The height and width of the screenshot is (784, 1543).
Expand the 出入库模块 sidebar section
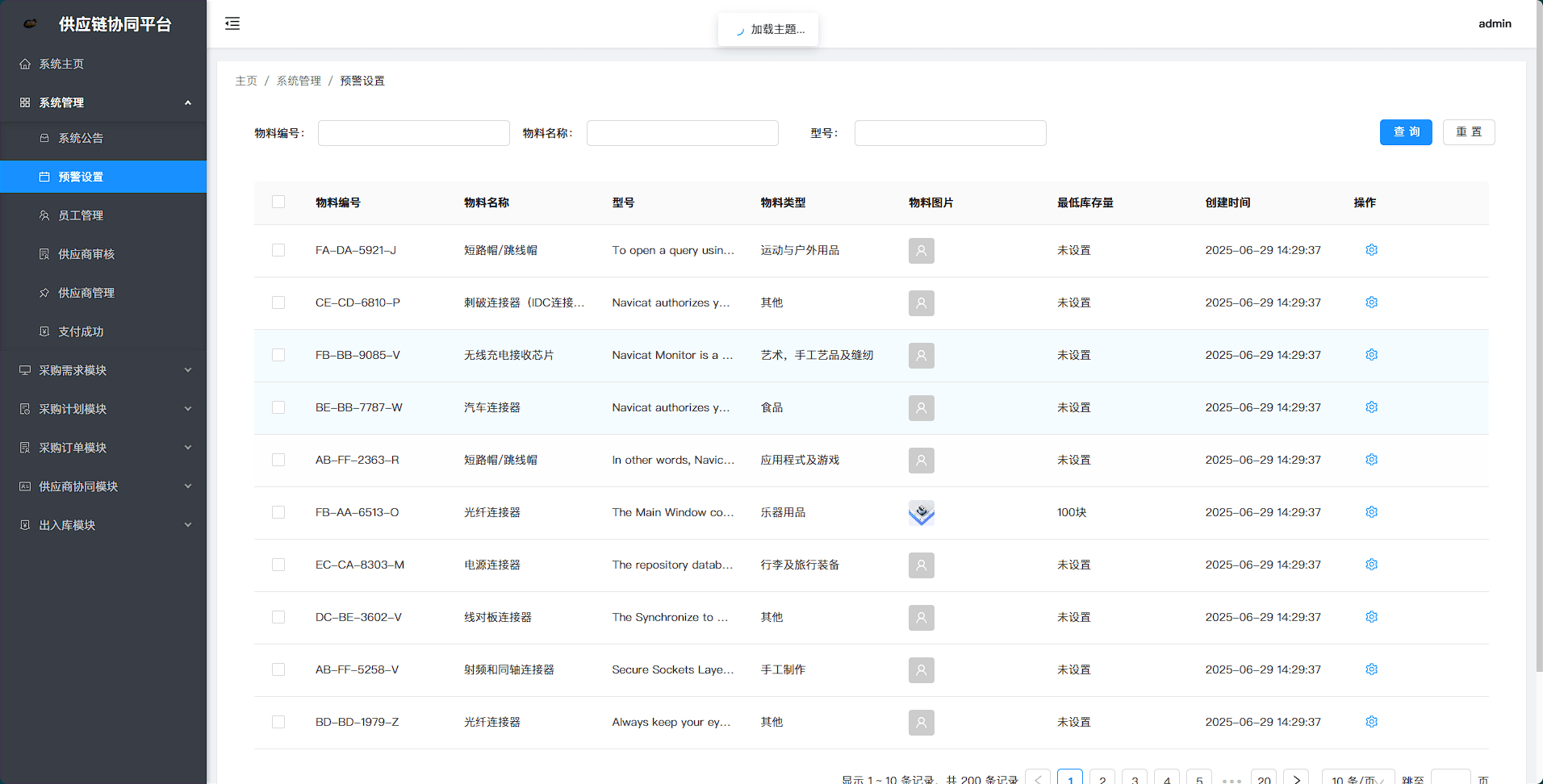click(x=103, y=525)
